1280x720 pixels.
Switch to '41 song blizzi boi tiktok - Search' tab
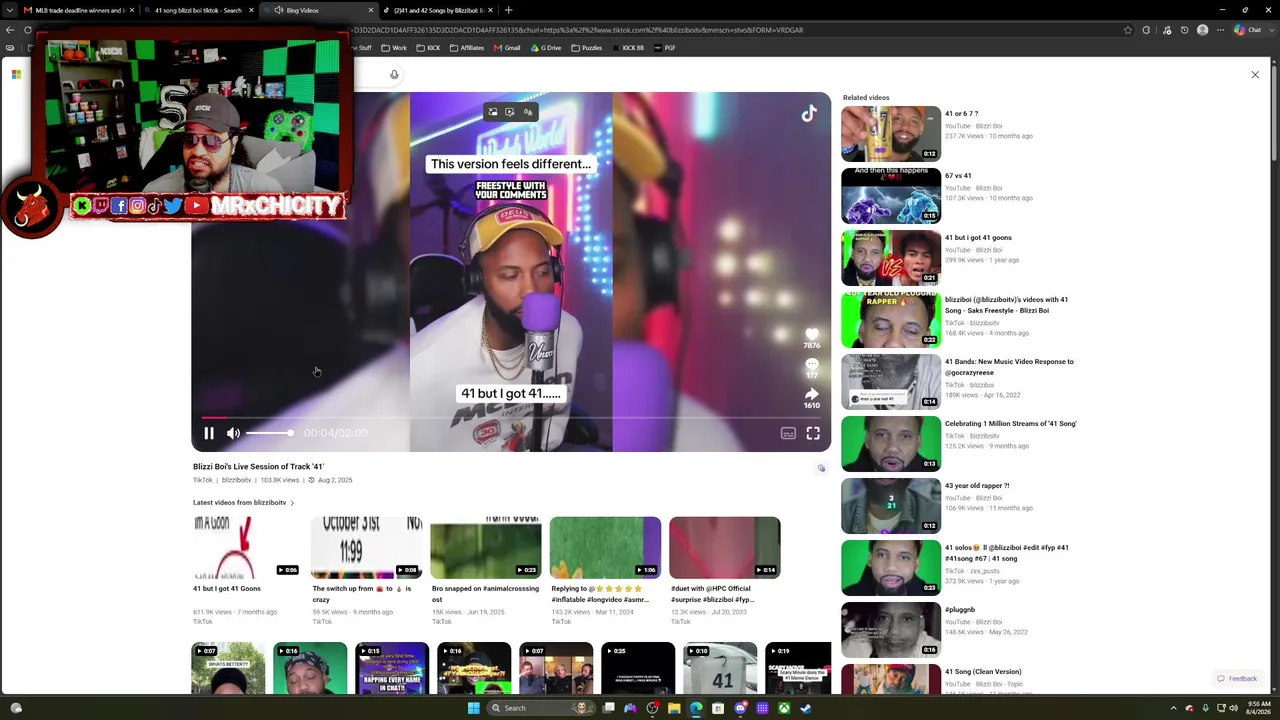coord(199,10)
